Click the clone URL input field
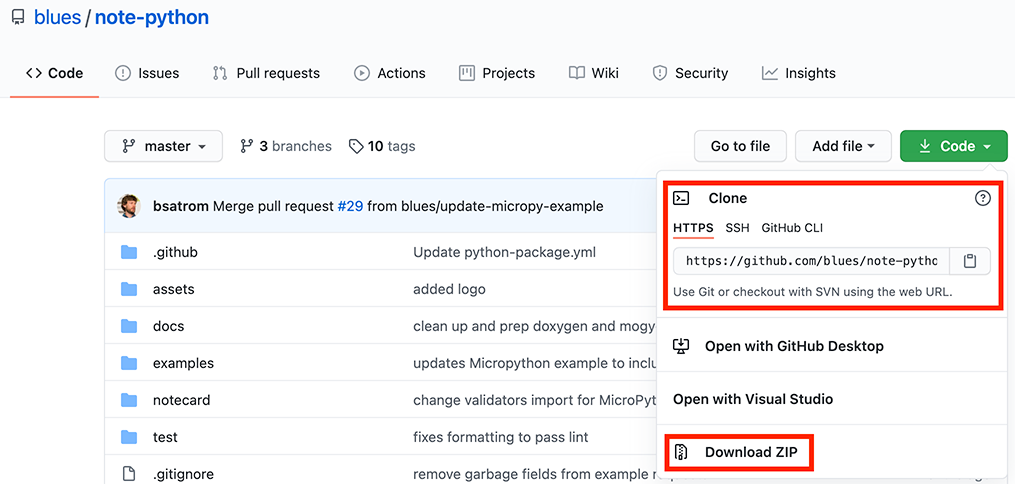 pyautogui.click(x=811, y=261)
